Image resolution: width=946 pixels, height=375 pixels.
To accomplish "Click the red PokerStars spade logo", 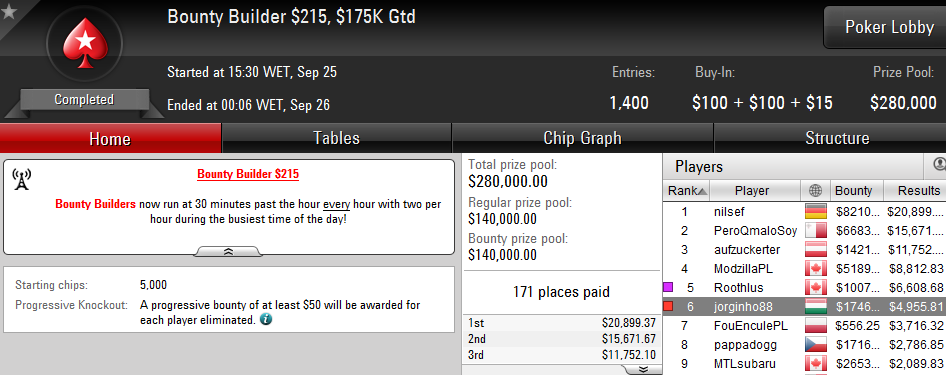I will point(84,42).
